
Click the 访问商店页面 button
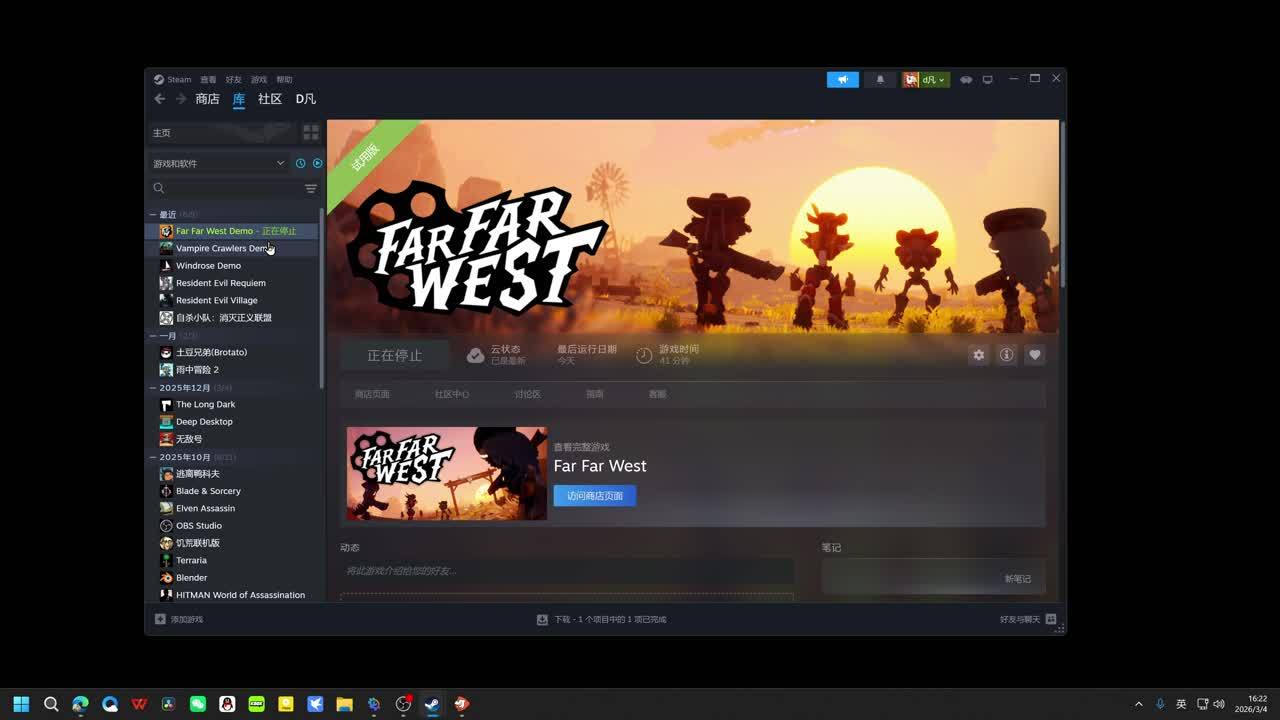[x=594, y=496]
